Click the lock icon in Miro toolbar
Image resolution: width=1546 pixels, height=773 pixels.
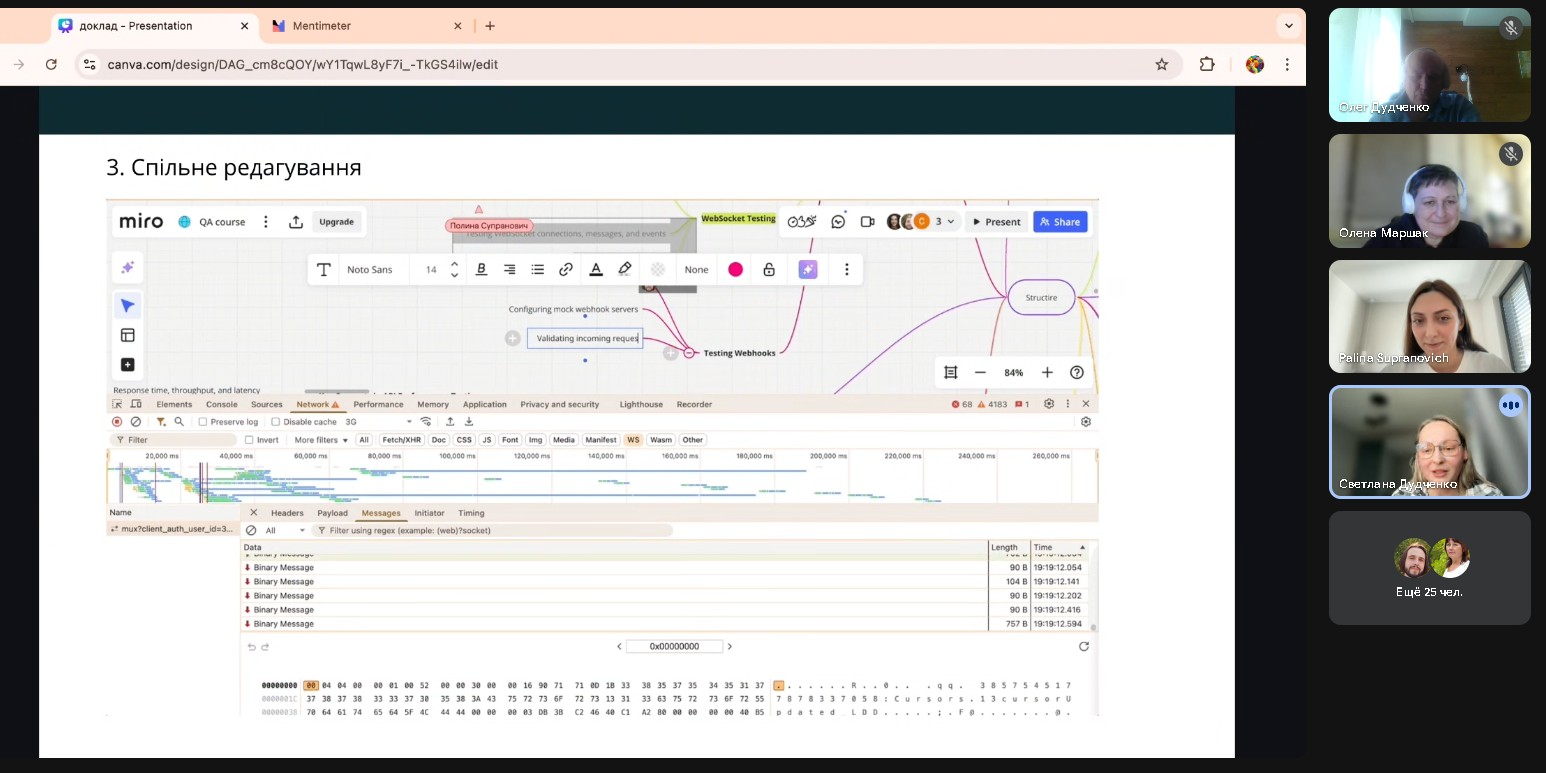click(769, 269)
